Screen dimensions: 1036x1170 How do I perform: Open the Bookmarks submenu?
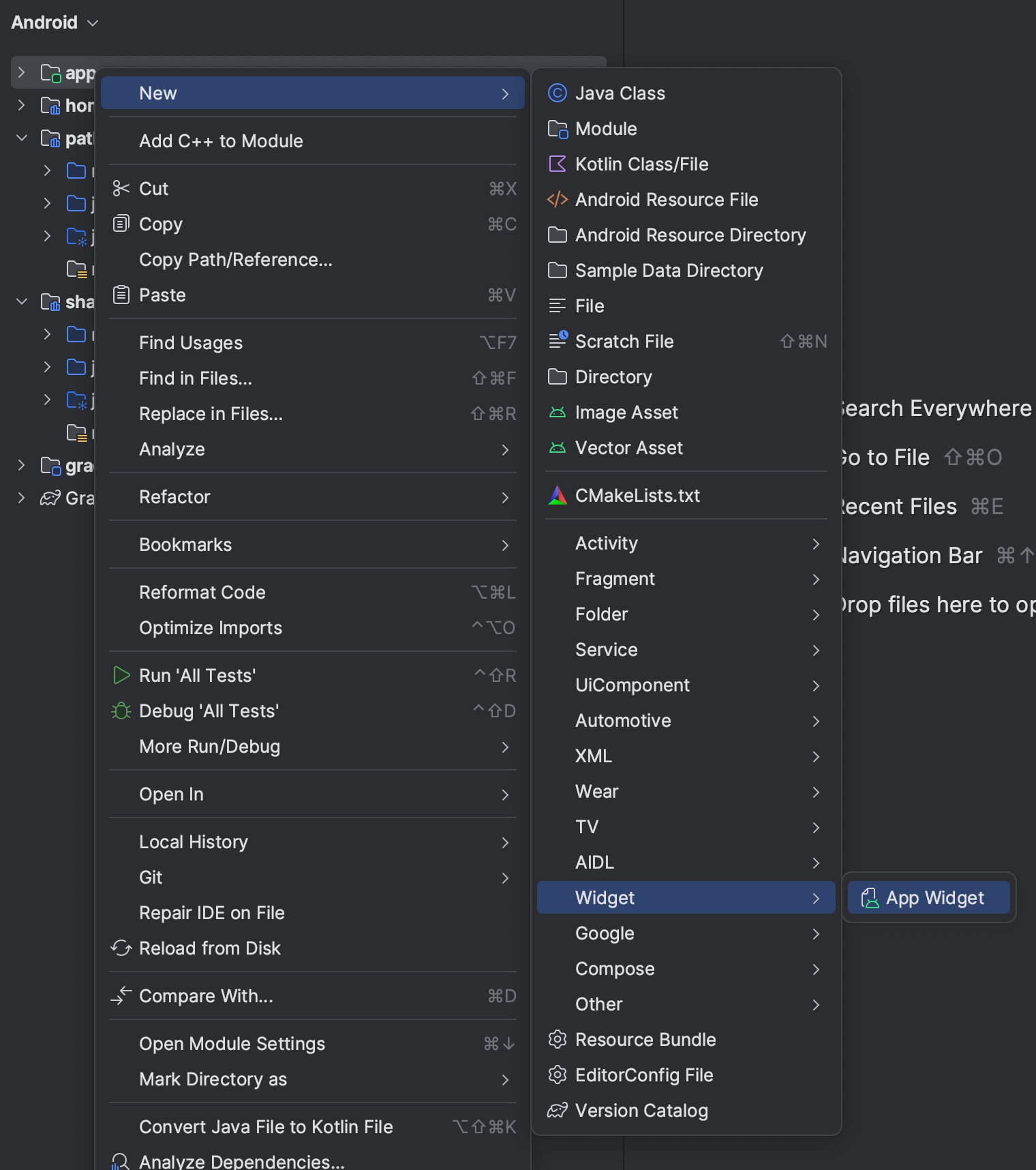tap(313, 545)
